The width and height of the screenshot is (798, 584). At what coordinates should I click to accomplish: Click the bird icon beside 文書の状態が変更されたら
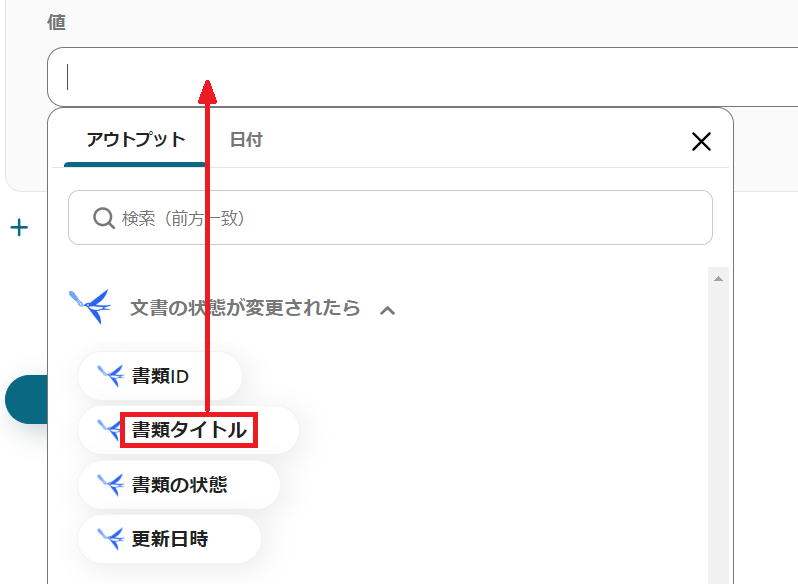click(90, 306)
